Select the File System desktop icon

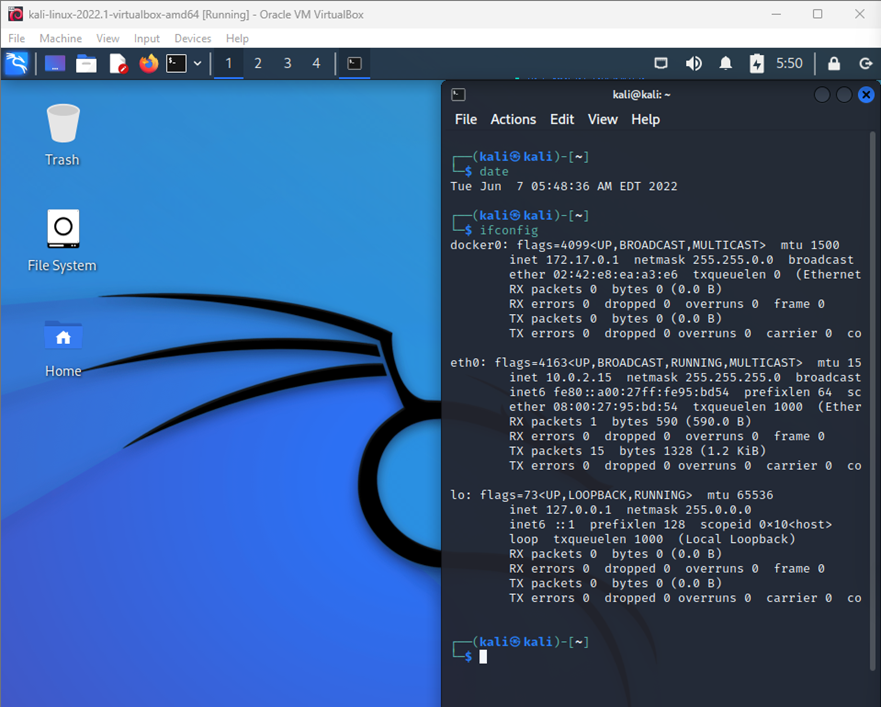pyautogui.click(x=62, y=241)
